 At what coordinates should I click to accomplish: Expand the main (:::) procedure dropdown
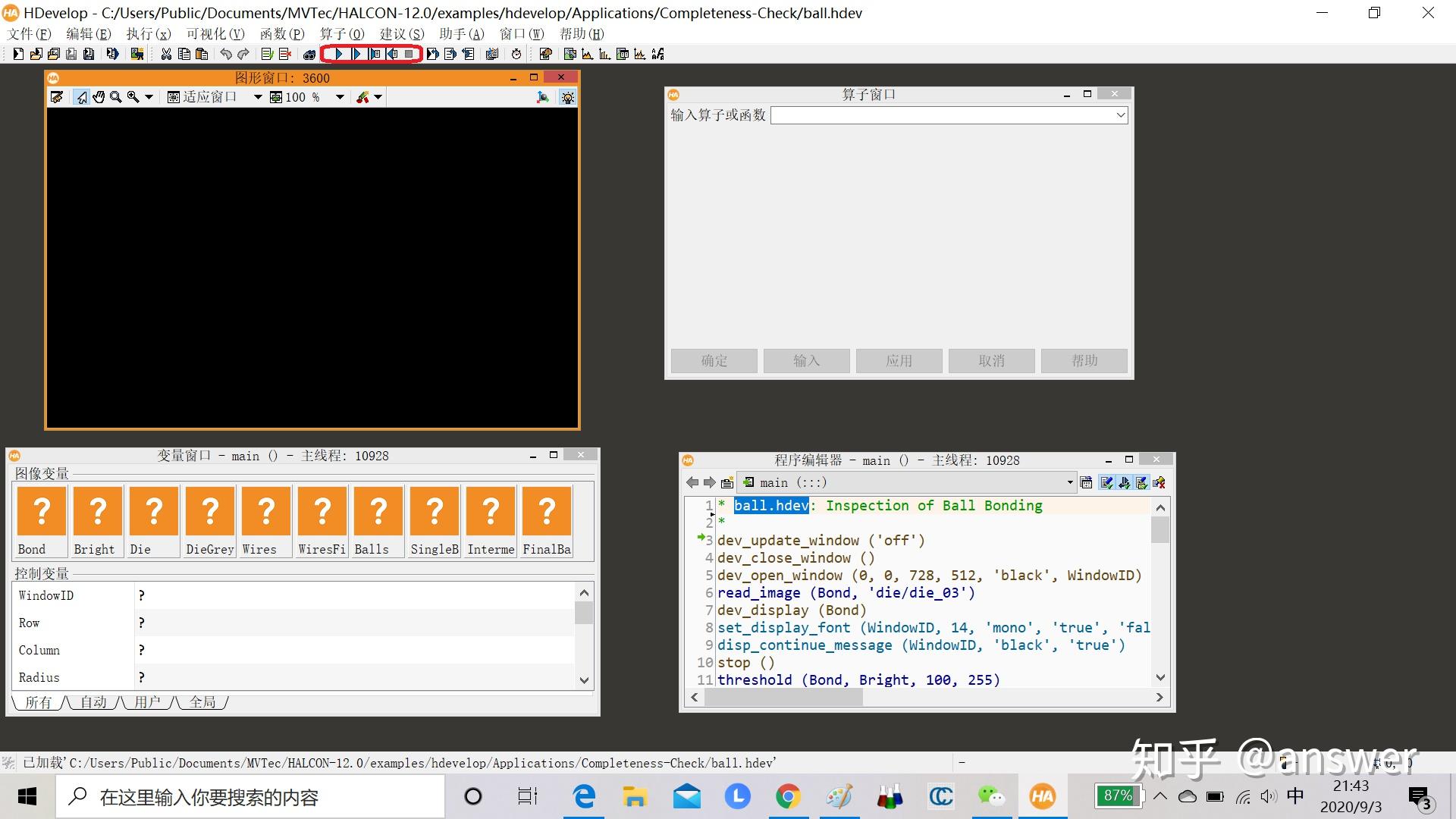pyautogui.click(x=1069, y=482)
